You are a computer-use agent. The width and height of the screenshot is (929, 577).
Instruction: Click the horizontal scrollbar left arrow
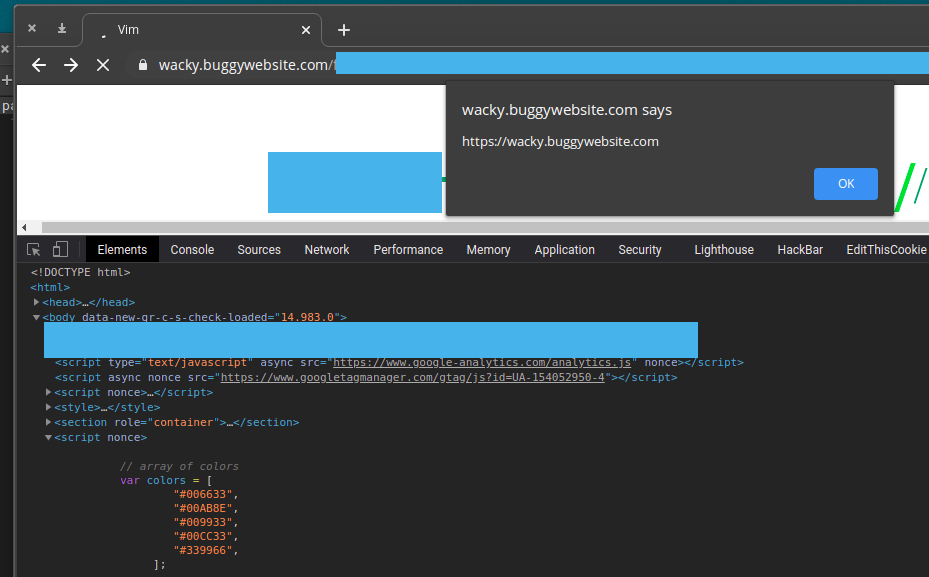tap(24, 227)
